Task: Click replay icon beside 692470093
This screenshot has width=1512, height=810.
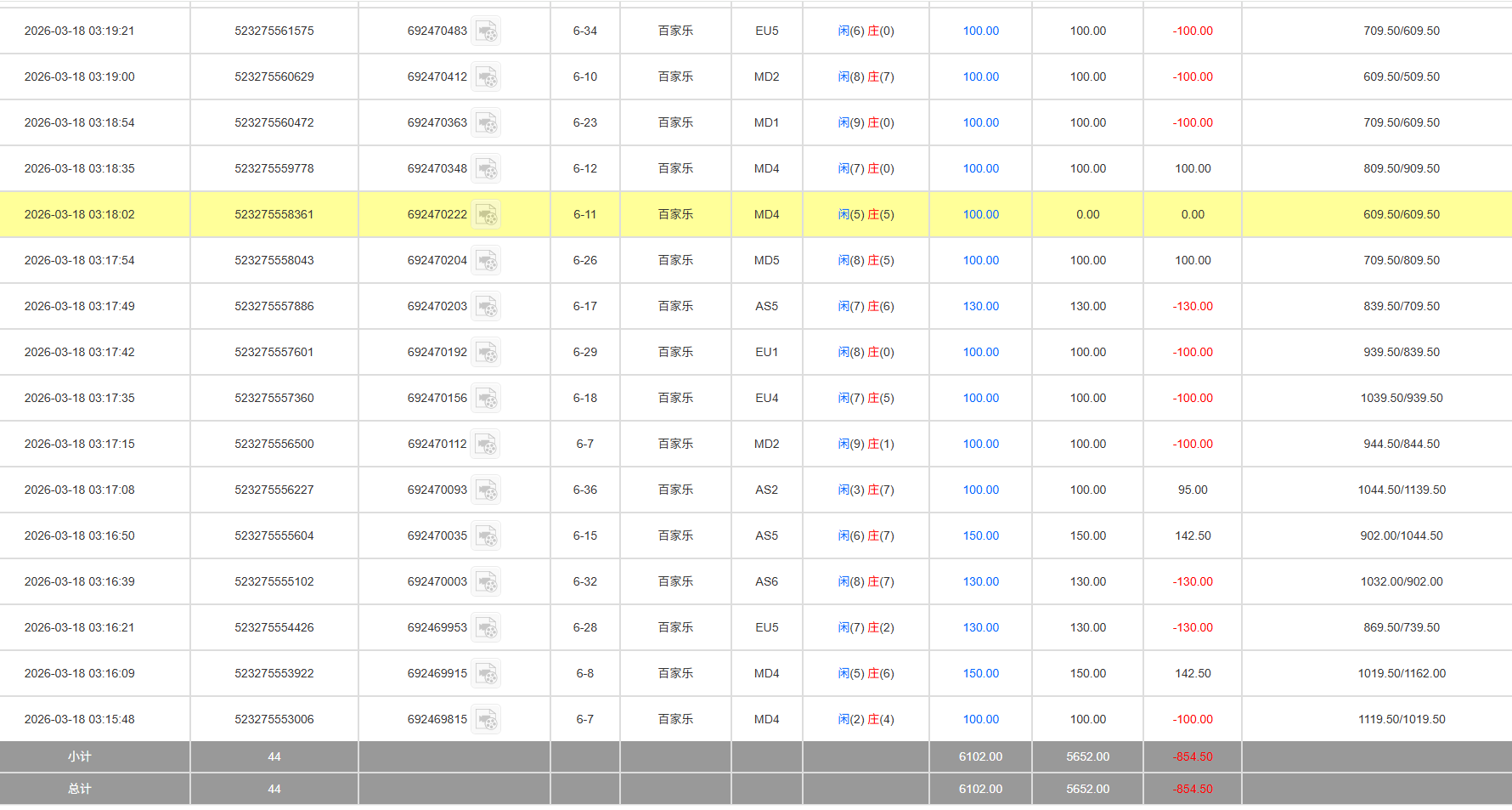Action: (x=486, y=490)
